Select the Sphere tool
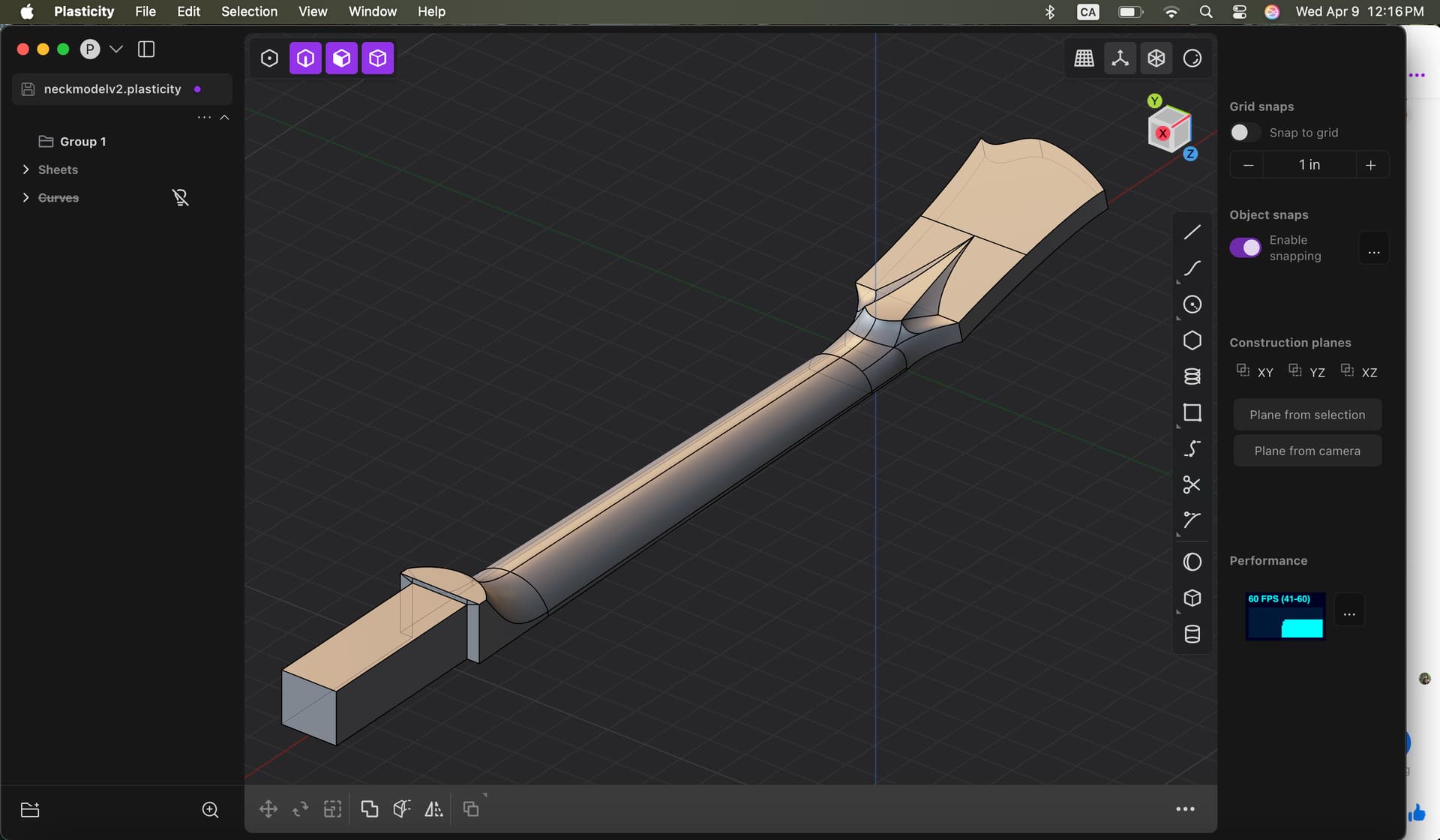This screenshot has width=1440, height=840. tap(1192, 562)
